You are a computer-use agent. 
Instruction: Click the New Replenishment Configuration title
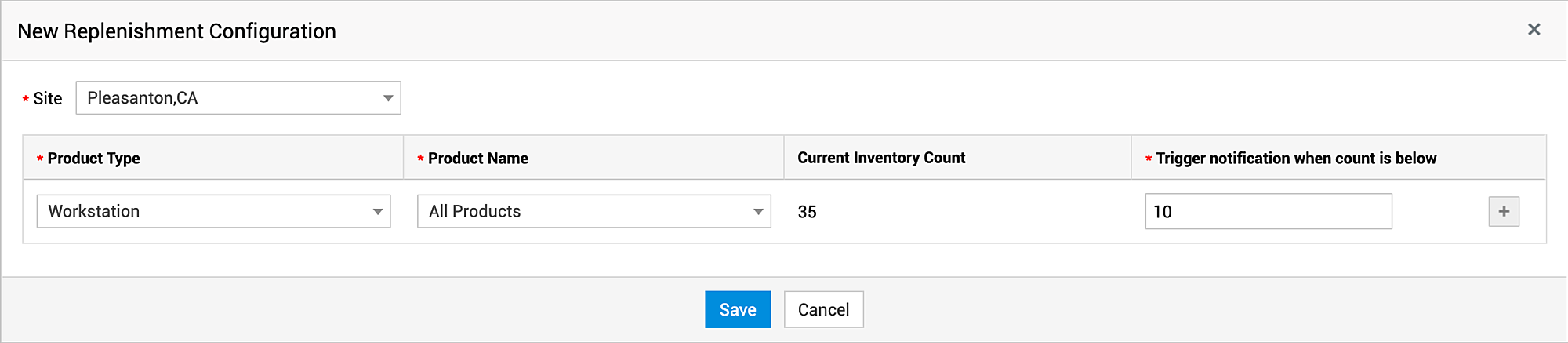176,31
